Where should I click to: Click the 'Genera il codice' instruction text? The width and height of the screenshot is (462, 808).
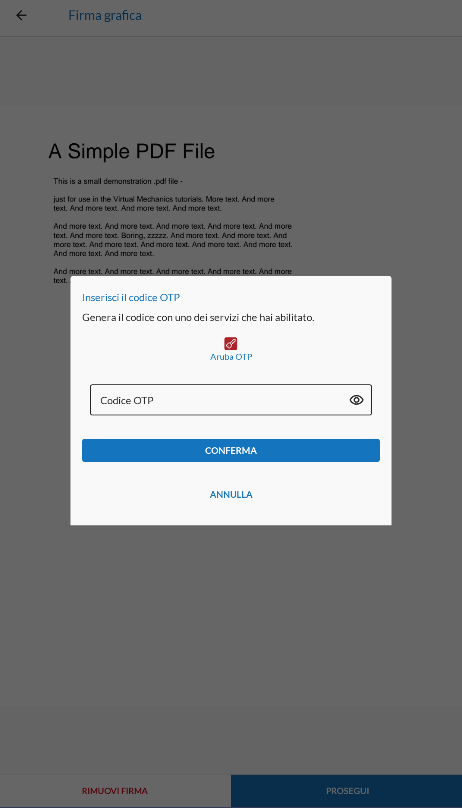point(198,317)
